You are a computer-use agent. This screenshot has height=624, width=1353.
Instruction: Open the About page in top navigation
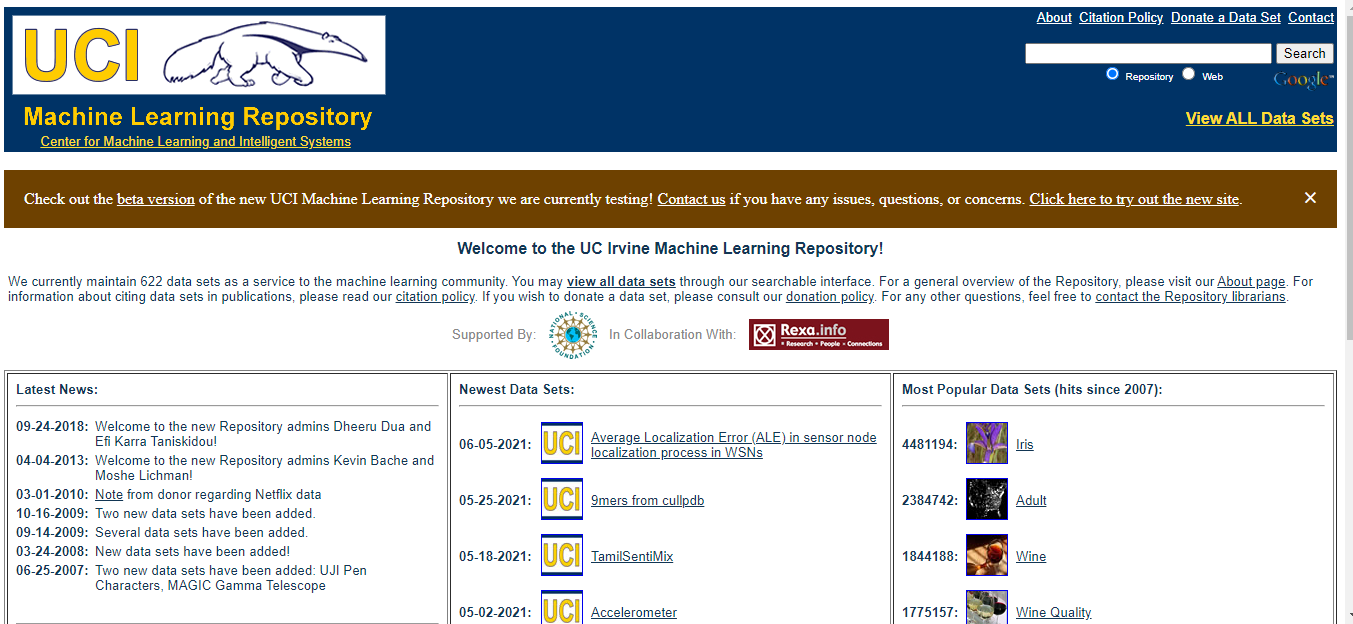click(x=1054, y=17)
